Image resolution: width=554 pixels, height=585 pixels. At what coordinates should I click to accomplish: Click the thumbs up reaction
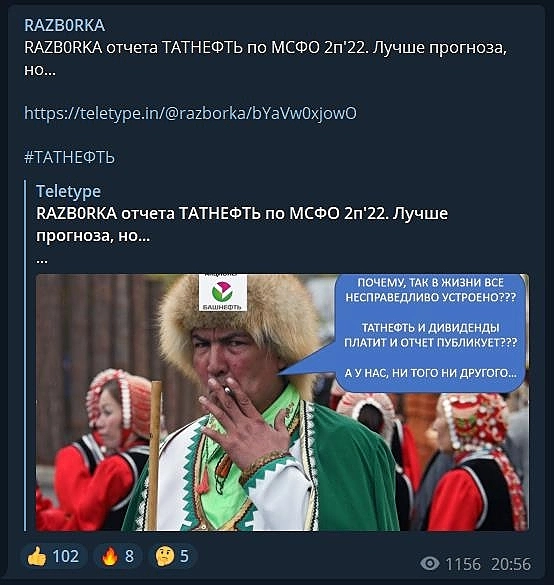coord(54,556)
